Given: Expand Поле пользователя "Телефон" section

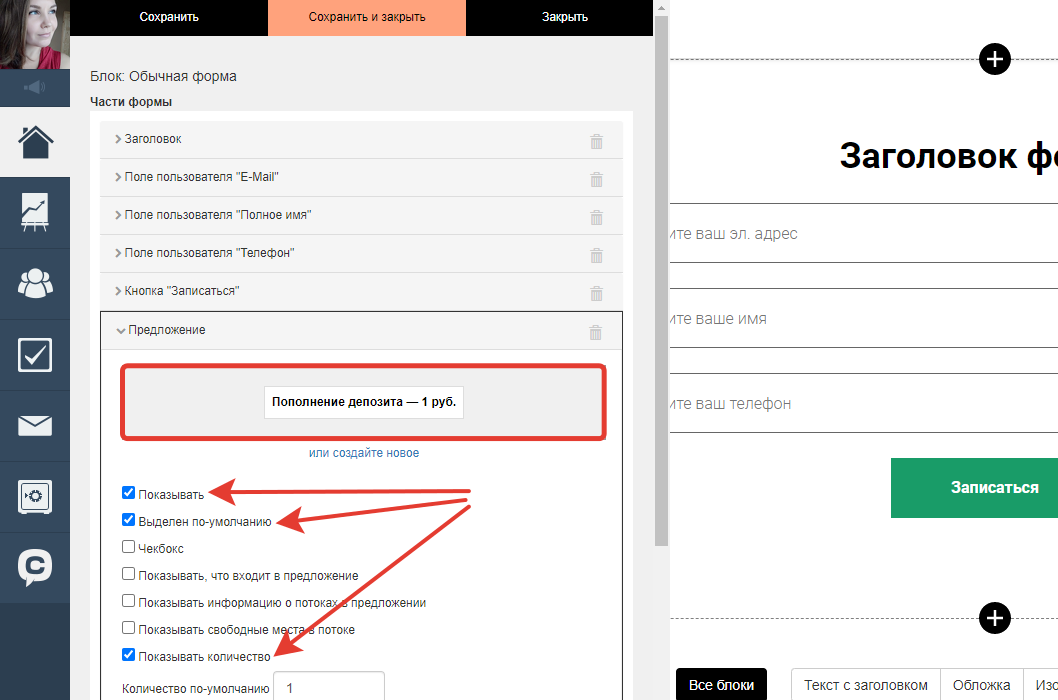Looking at the screenshot, I should [x=361, y=253].
